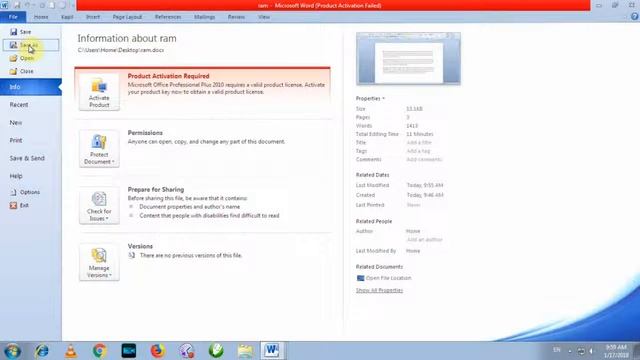Image resolution: width=640 pixels, height=360 pixels.
Task: Open Firefox from taskbar
Action: (x=158, y=351)
